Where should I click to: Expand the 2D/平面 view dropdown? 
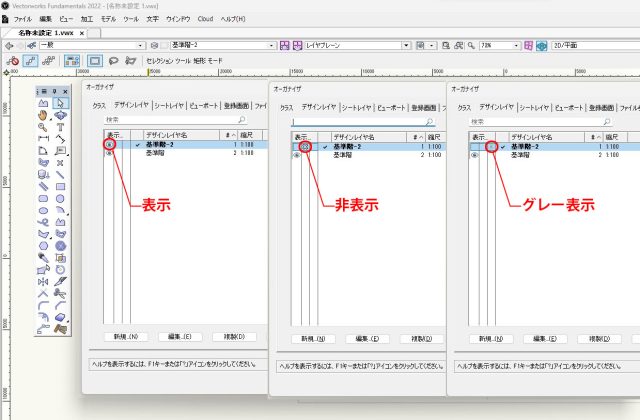tap(592, 46)
